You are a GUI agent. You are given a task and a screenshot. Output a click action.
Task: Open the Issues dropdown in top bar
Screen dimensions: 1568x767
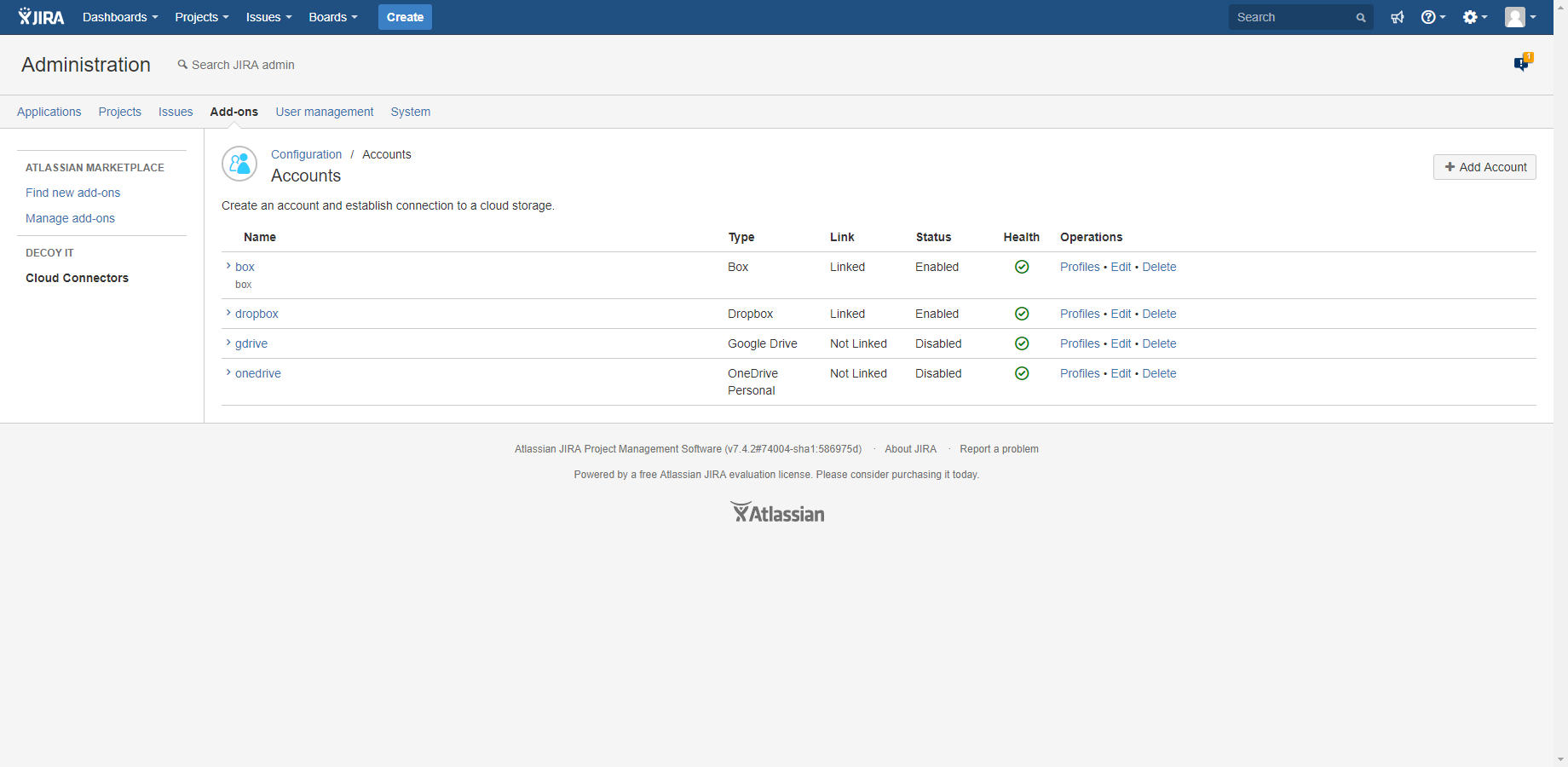268,17
